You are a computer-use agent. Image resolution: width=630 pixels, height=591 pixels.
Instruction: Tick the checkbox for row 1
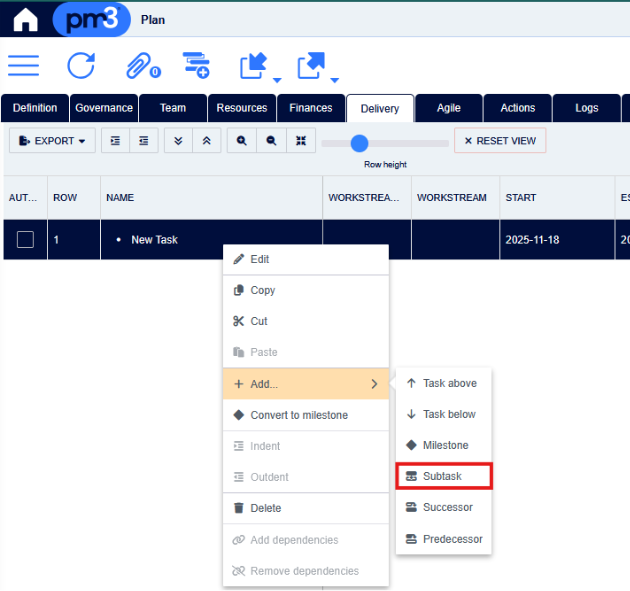[25, 240]
